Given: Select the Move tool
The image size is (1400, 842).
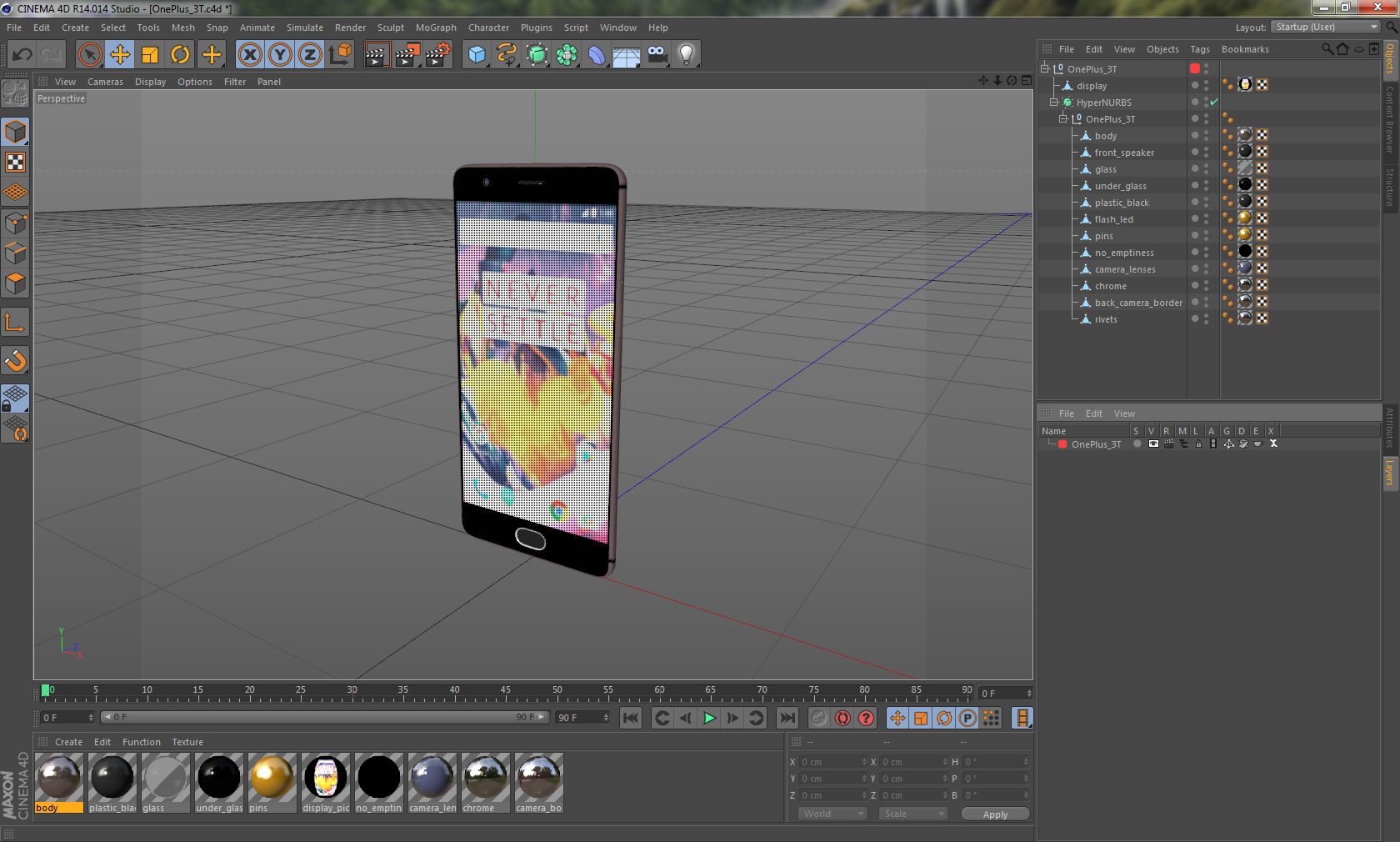Looking at the screenshot, I should (x=120, y=55).
